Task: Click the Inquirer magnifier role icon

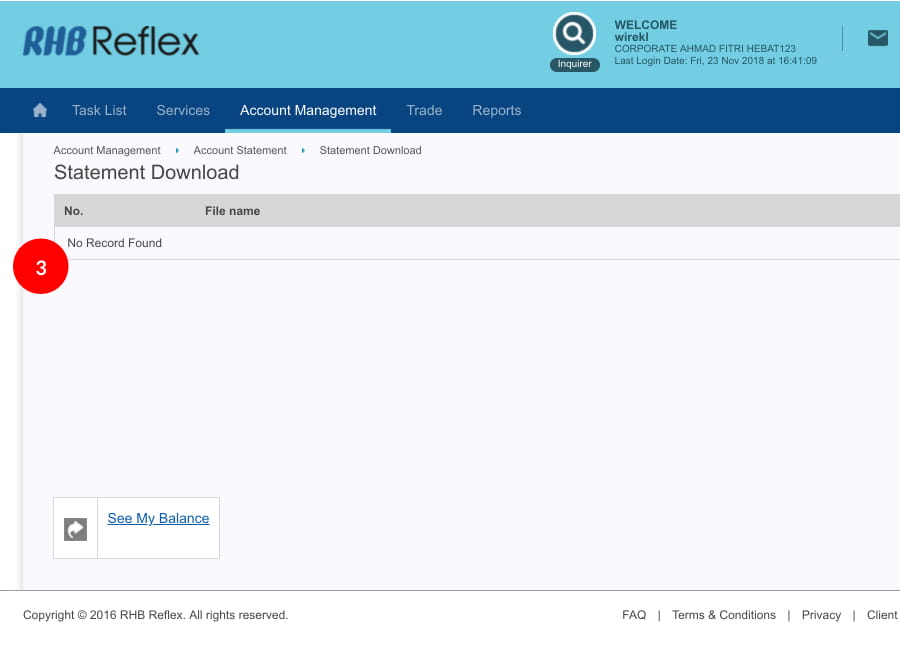Action: tap(574, 35)
